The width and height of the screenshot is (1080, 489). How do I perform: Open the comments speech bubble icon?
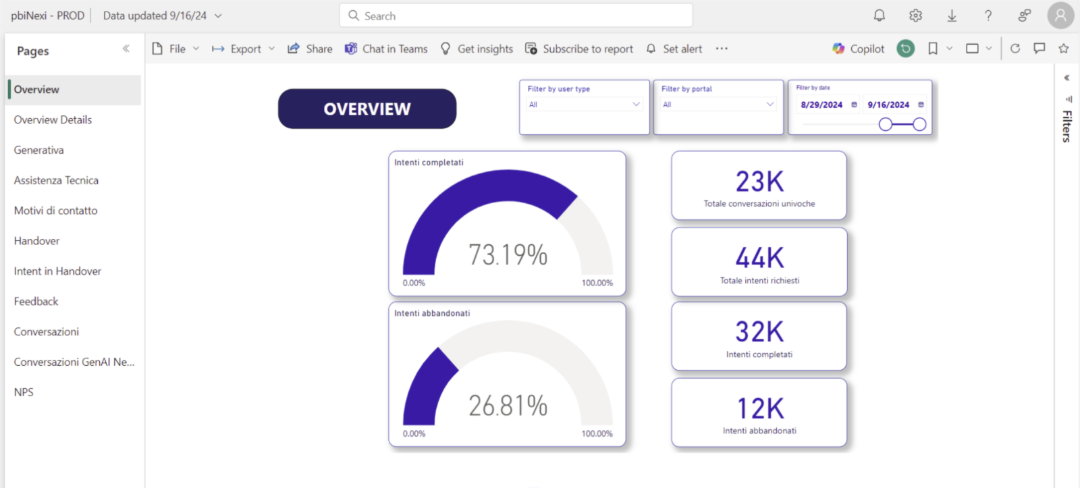[1040, 49]
